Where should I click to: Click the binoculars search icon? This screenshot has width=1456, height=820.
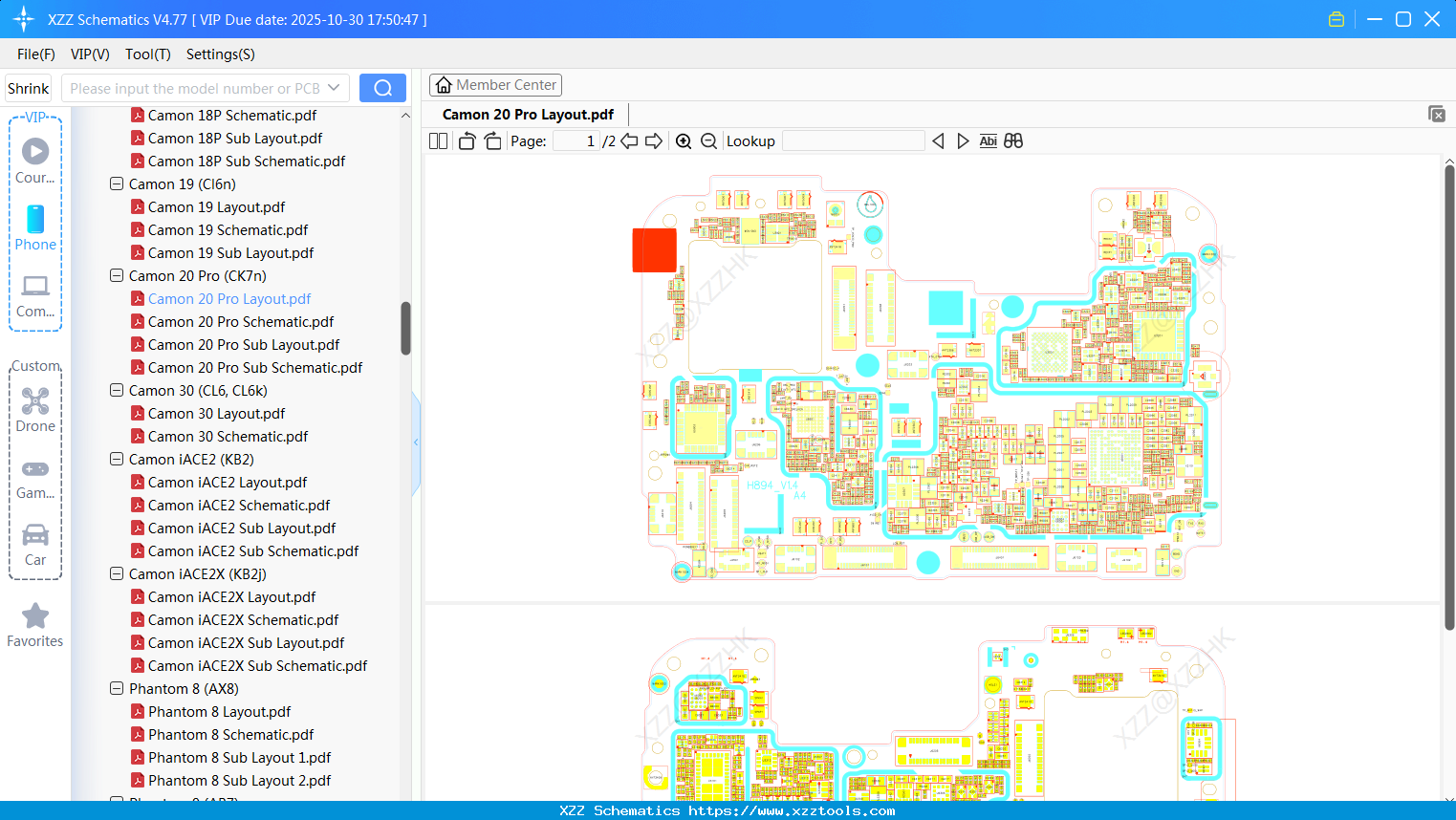pos(1013,141)
